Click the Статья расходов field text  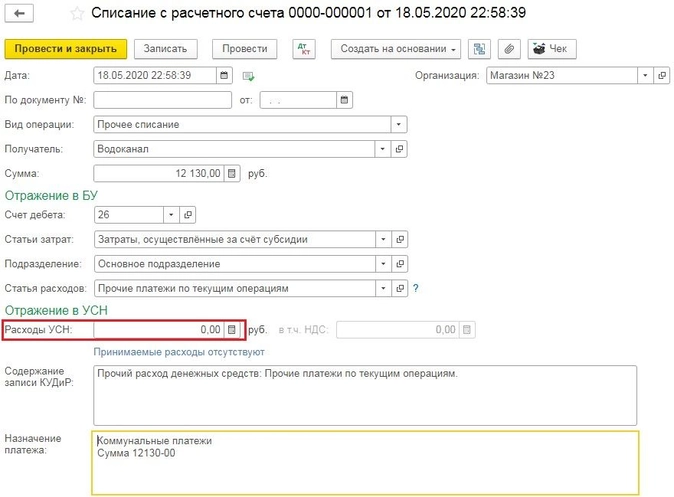(x=235, y=288)
